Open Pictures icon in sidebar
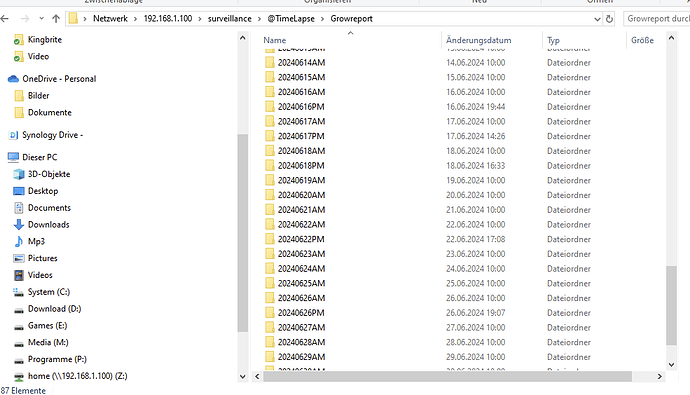This screenshot has height=395, width=690. tap(19, 258)
